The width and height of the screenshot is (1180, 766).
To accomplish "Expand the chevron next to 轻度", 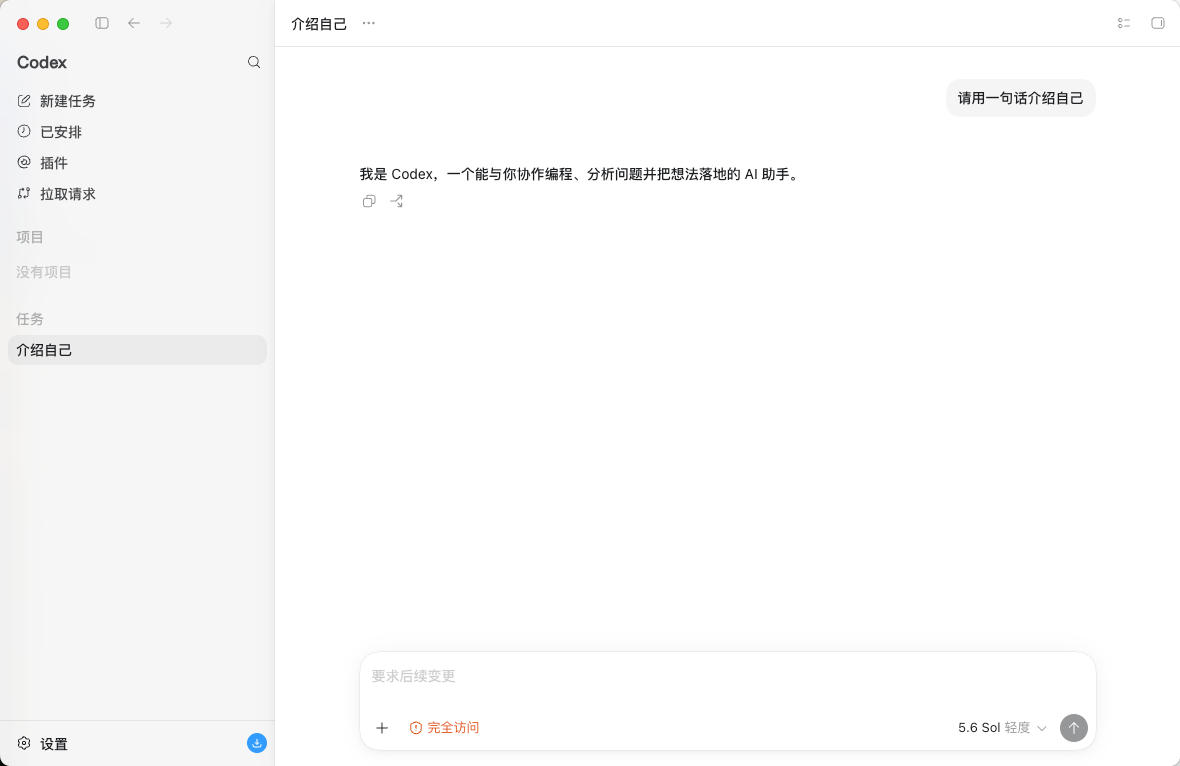I will pyautogui.click(x=1042, y=728).
